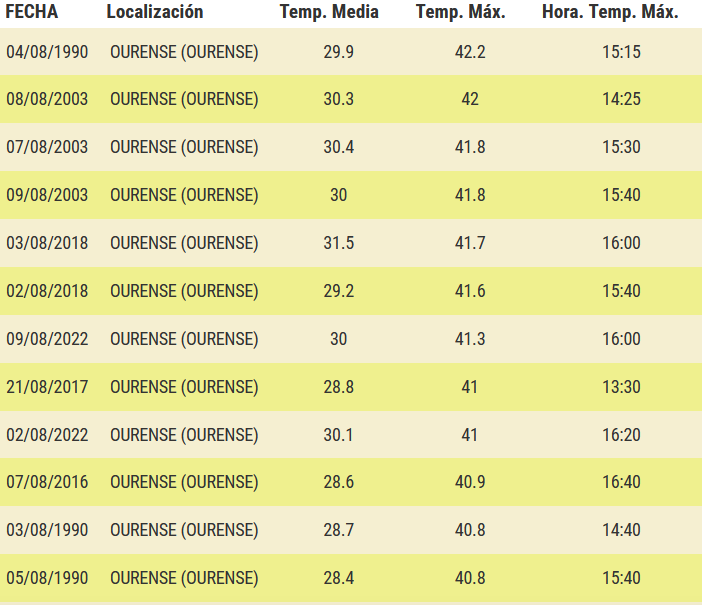This screenshot has width=702, height=605.
Task: Click the max temperature 42.2
Action: tap(470, 52)
